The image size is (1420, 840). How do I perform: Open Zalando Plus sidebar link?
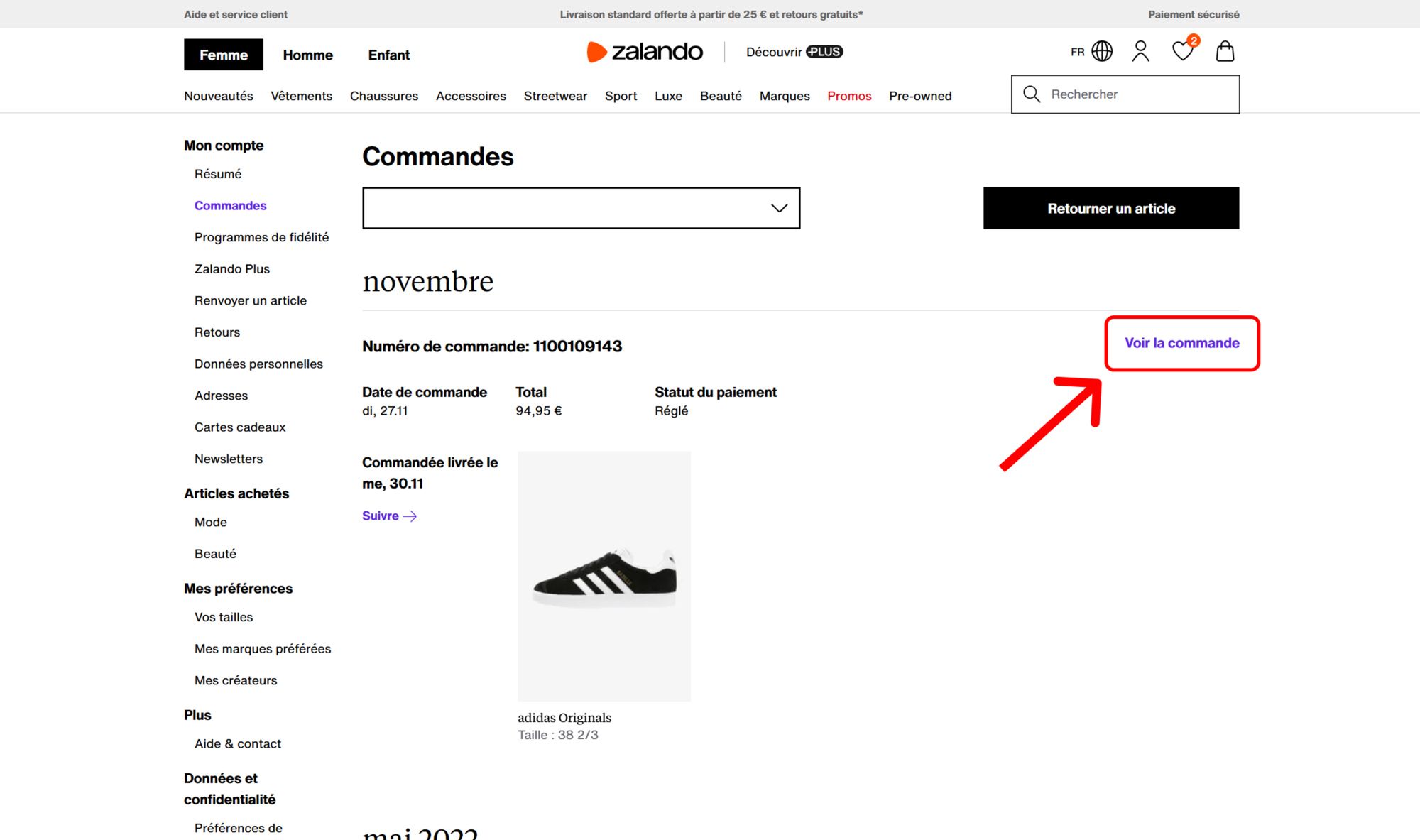click(x=232, y=269)
